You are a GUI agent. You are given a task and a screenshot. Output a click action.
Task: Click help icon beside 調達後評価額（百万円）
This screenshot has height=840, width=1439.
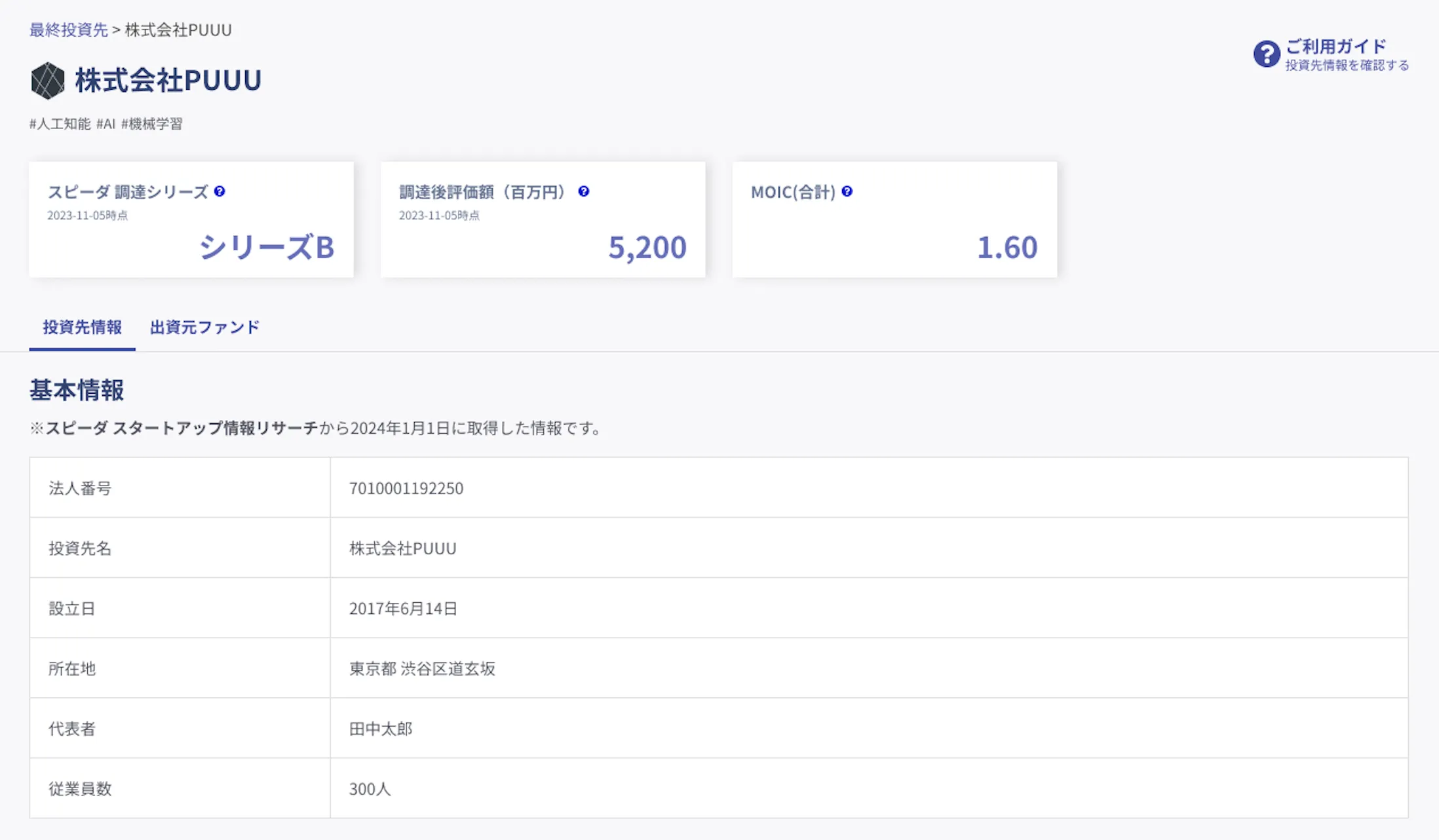[583, 191]
